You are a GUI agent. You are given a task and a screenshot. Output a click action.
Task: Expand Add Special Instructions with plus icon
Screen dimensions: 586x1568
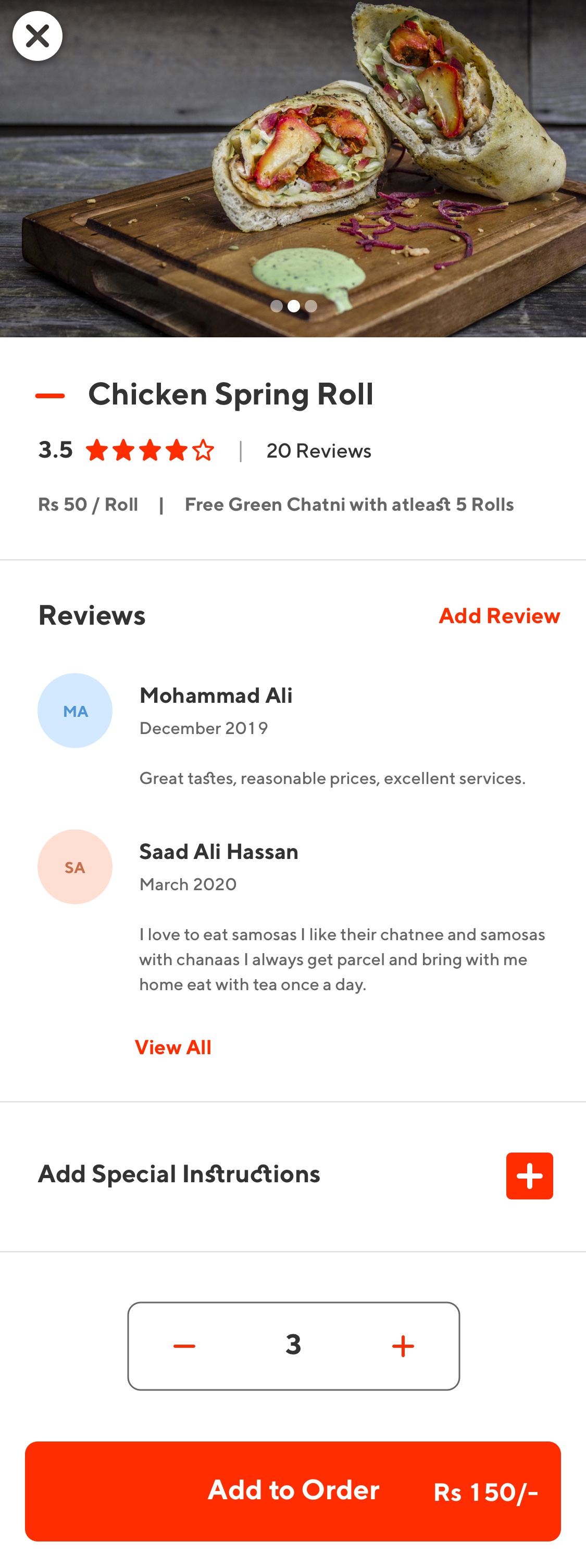529,1175
